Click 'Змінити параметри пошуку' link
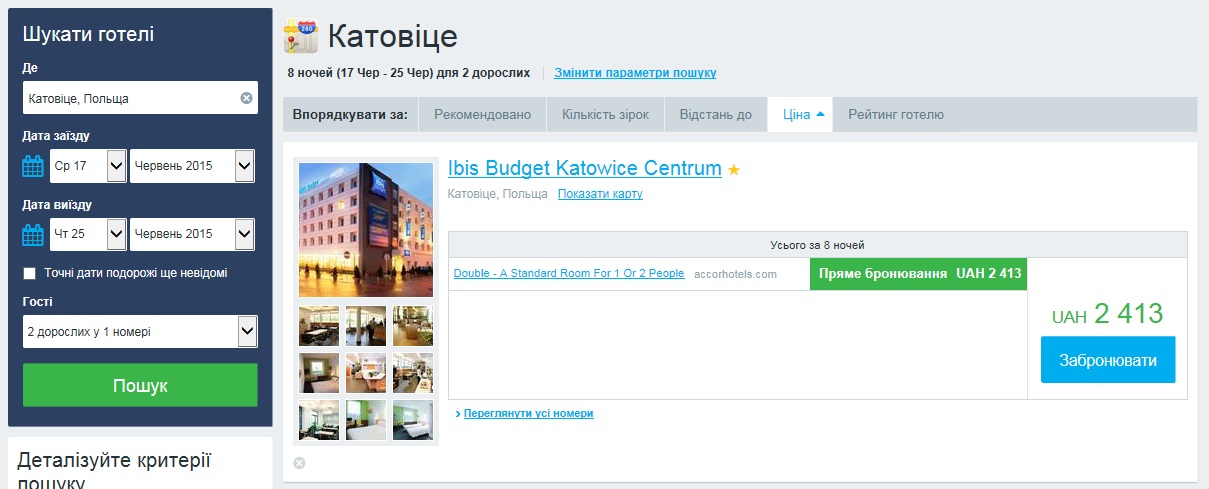Image resolution: width=1209 pixels, height=489 pixels. pyautogui.click(x=635, y=73)
